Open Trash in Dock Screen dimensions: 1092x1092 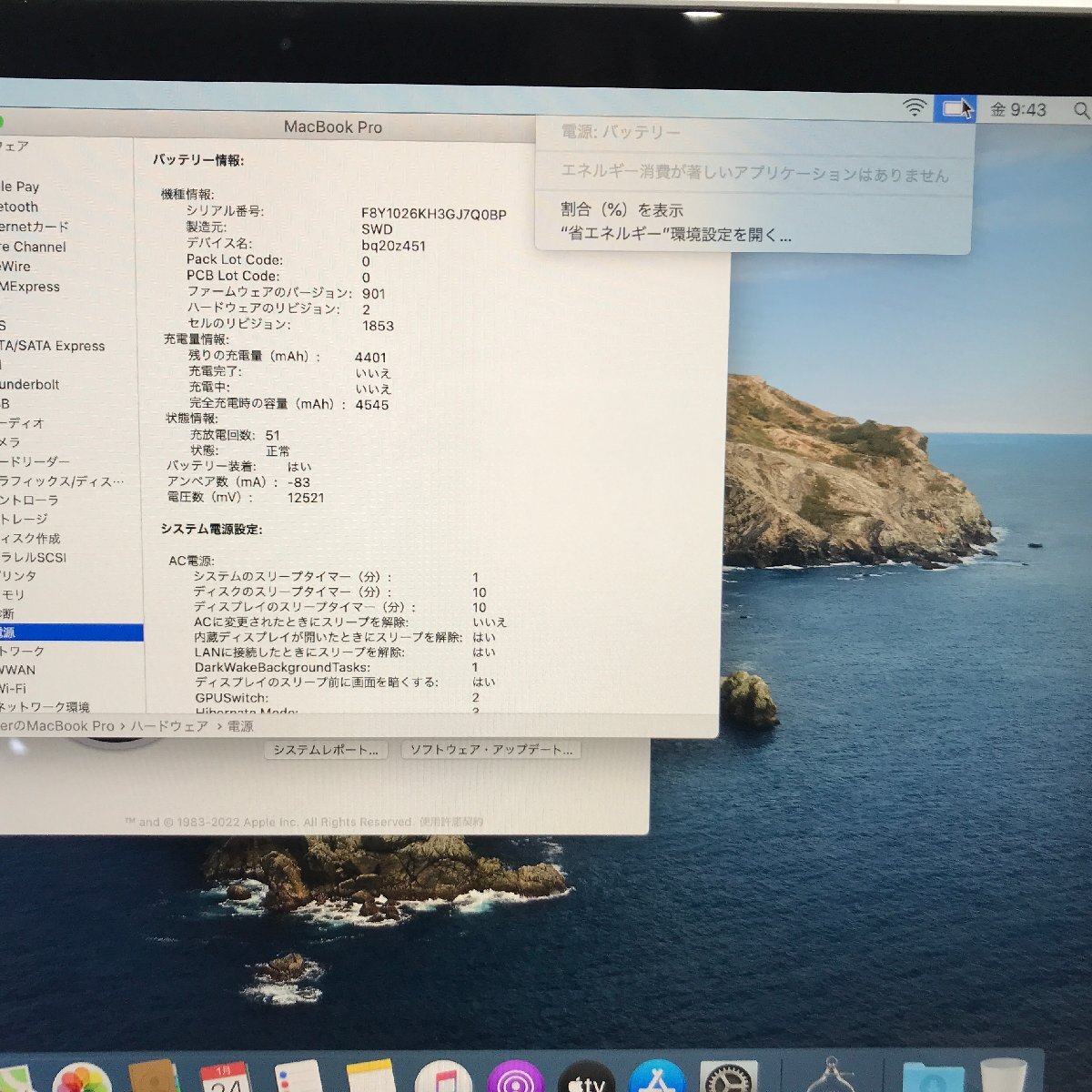pyautogui.click(x=1003, y=1076)
